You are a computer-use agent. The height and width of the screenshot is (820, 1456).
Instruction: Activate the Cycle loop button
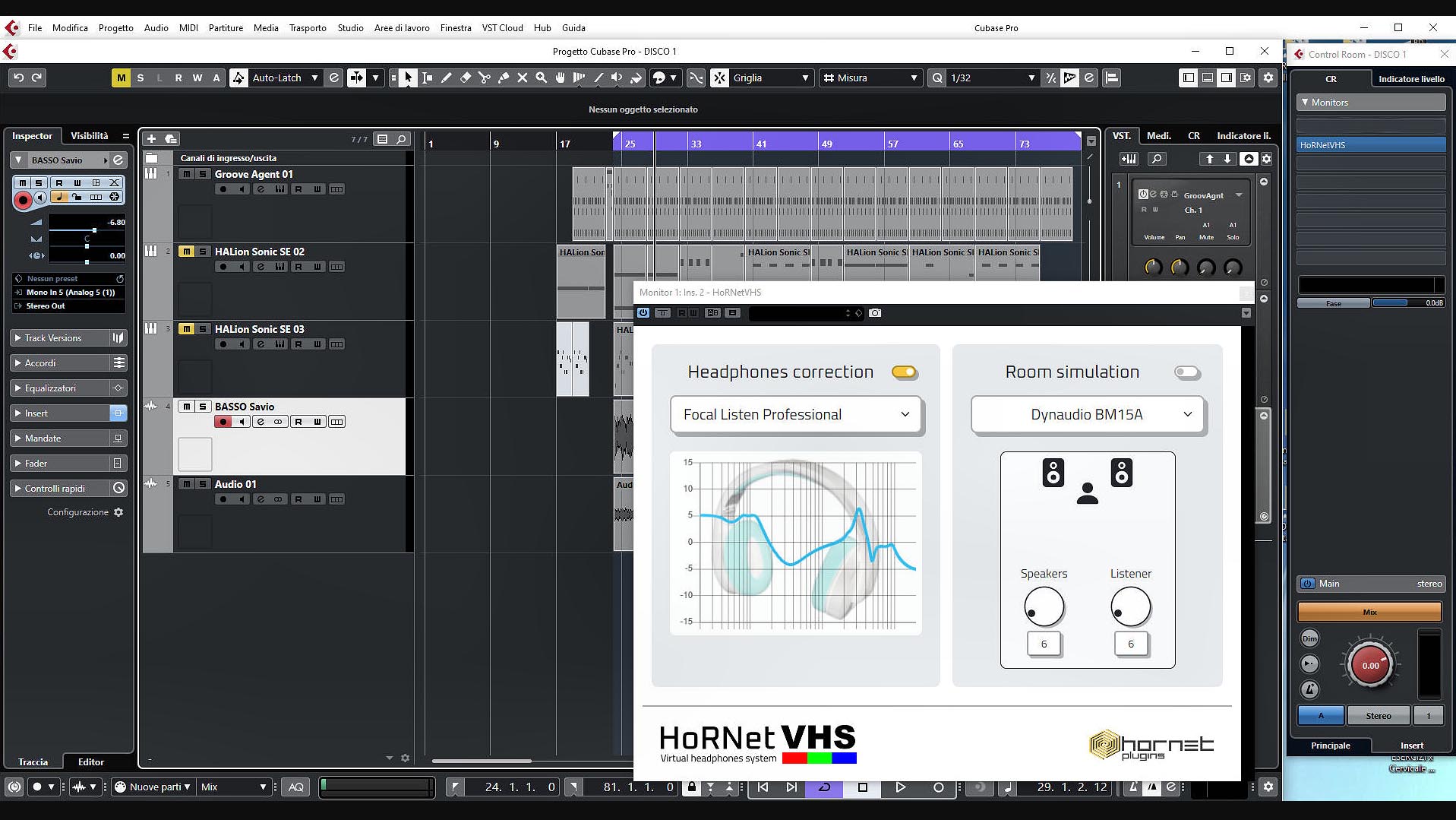click(x=824, y=787)
